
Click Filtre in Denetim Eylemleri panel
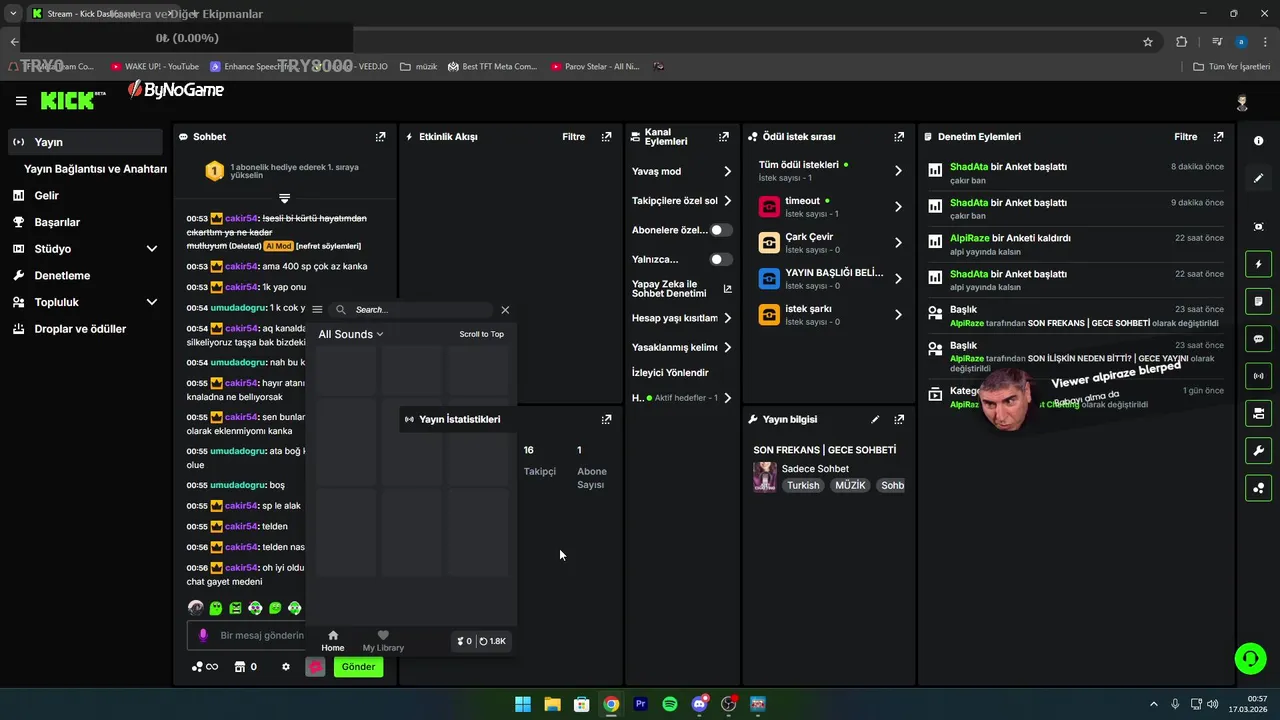tap(1185, 137)
